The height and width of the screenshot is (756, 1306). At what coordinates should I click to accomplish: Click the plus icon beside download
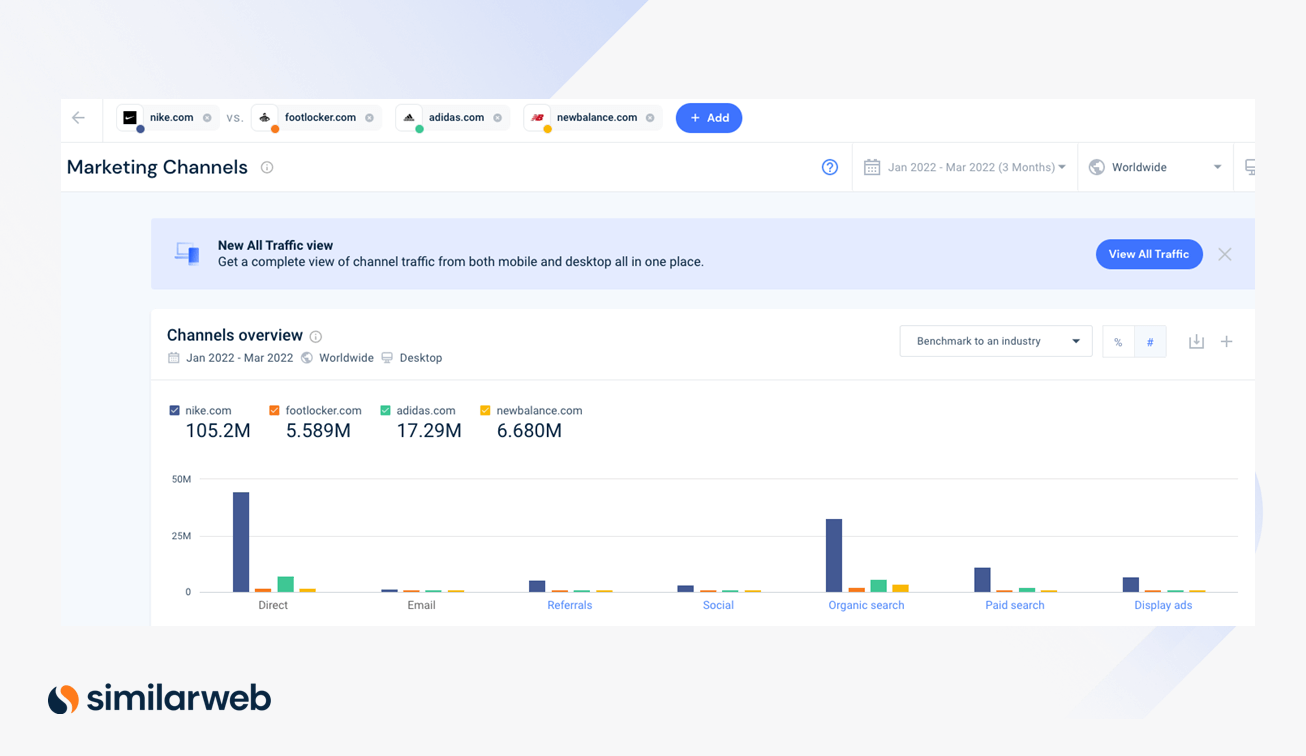point(1227,342)
